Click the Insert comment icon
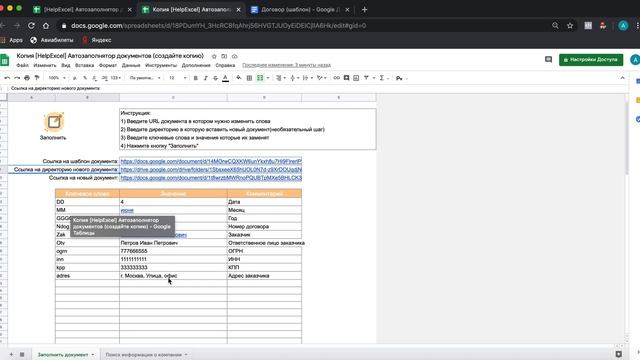 tap(346, 78)
